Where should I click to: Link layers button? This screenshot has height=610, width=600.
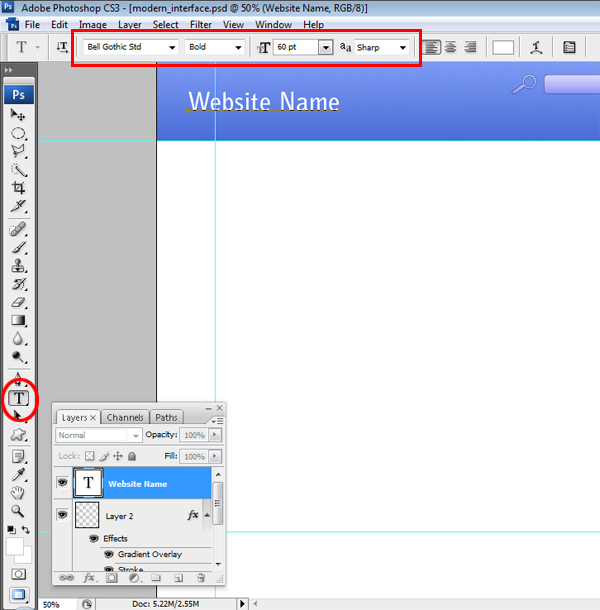tap(66, 578)
